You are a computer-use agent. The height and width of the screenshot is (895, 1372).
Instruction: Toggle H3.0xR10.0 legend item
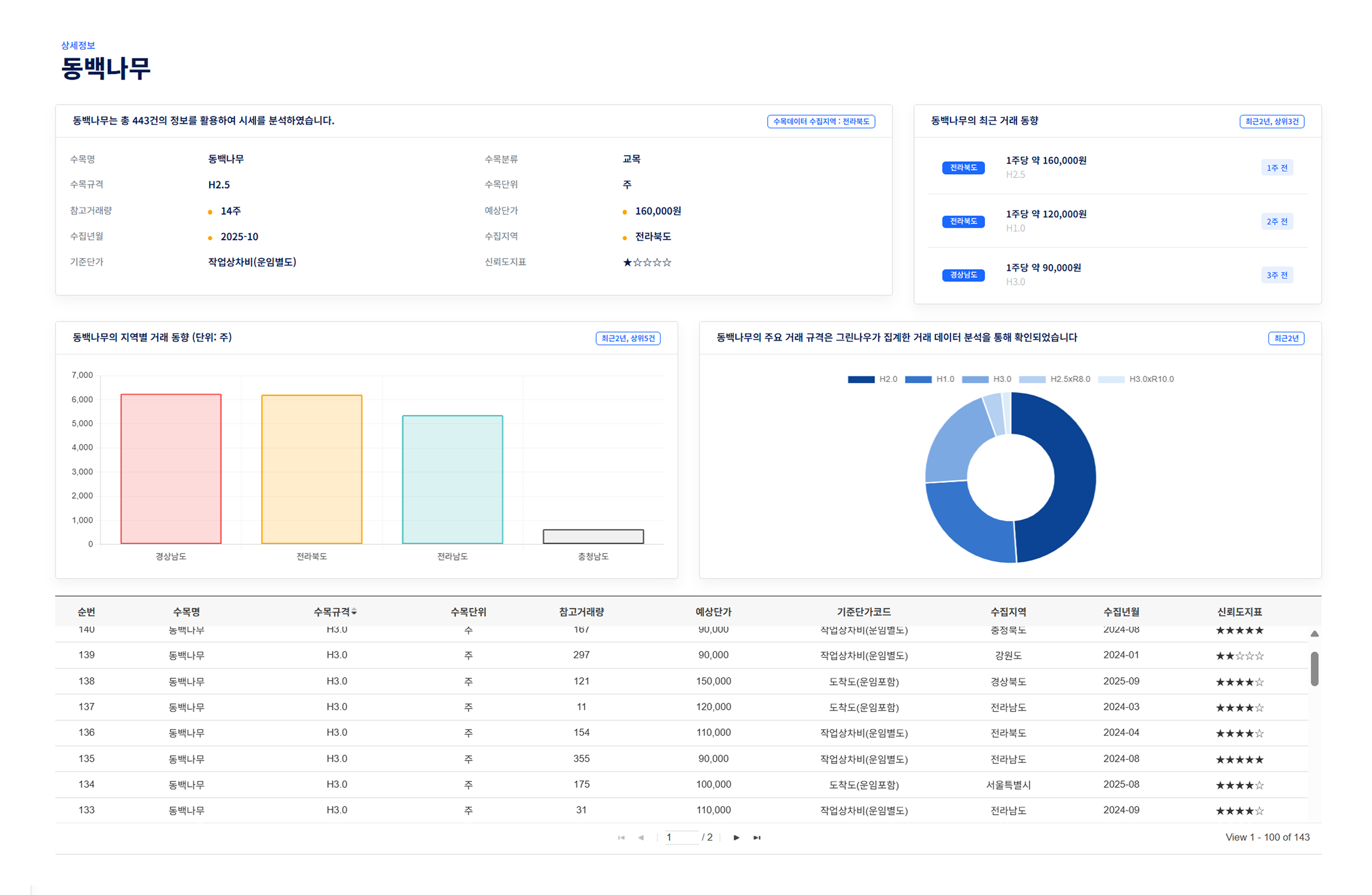pos(1136,379)
